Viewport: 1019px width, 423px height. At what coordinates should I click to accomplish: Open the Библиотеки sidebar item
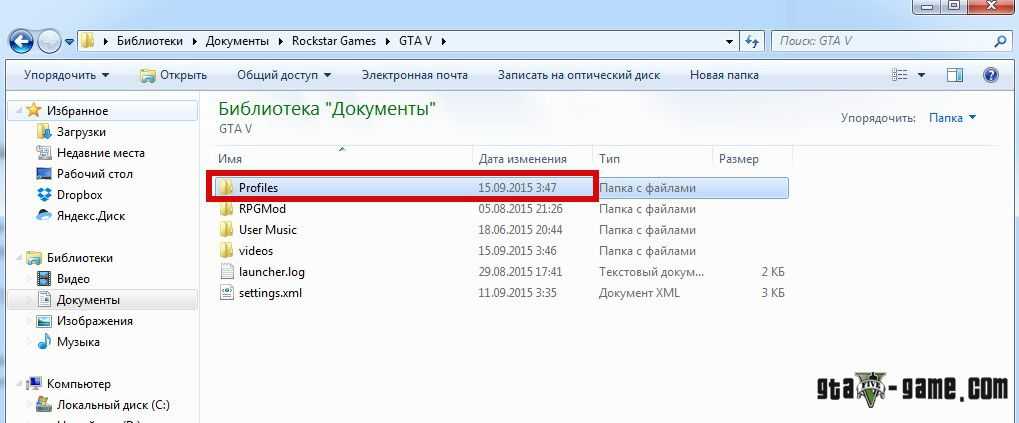pos(79,257)
